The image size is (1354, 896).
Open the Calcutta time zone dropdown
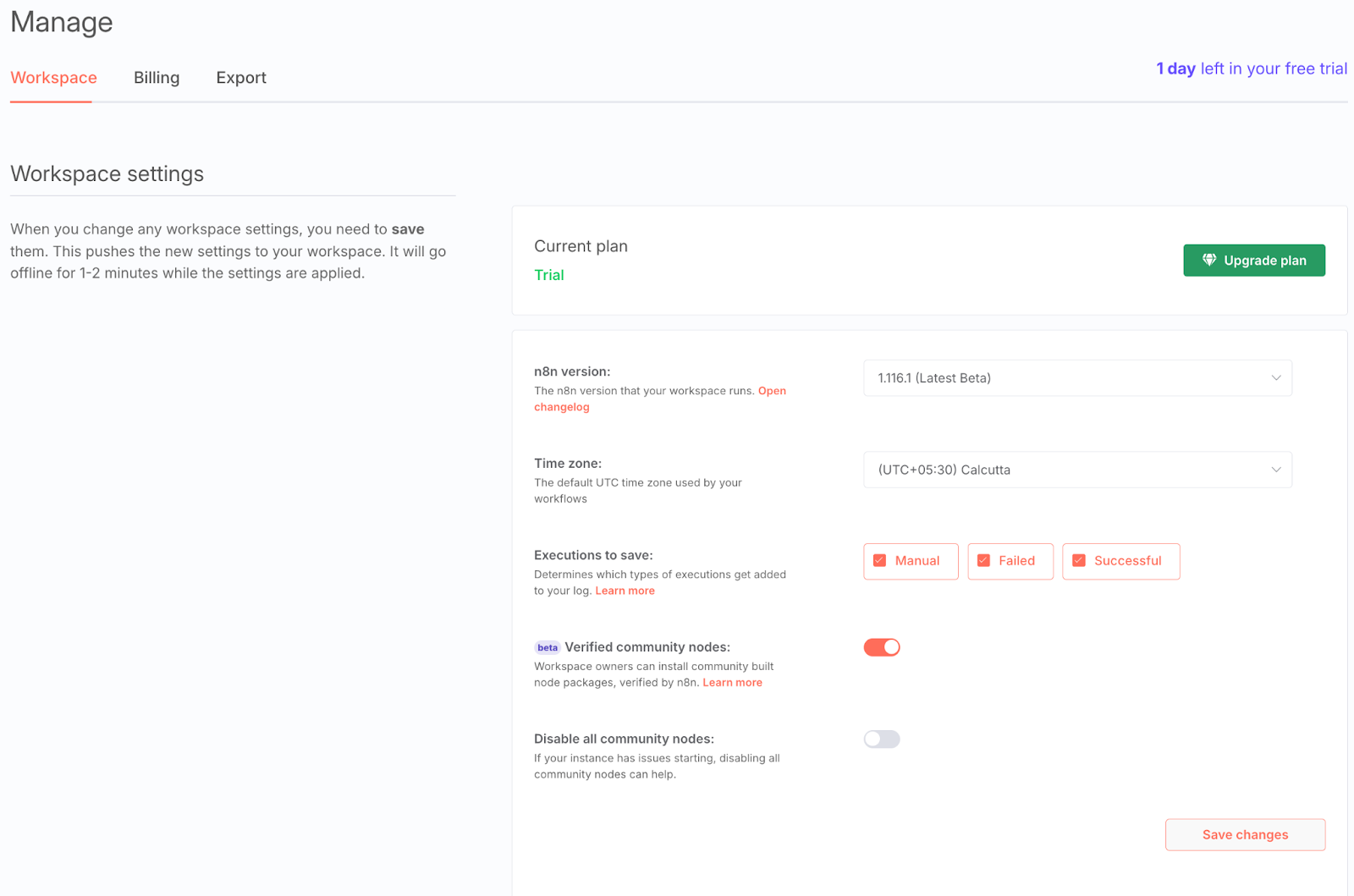click(1066, 470)
